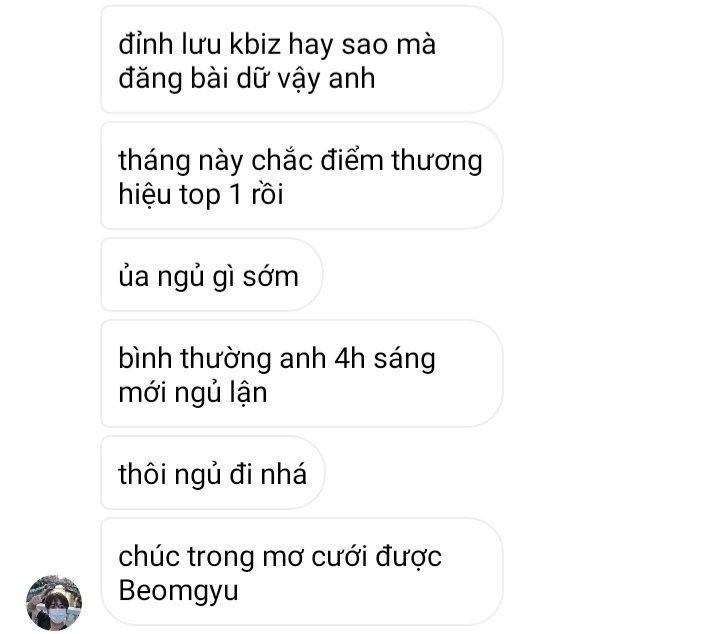Click the words "bình thường" in the fourth message
Screen dimensions: 720x634
195,359
